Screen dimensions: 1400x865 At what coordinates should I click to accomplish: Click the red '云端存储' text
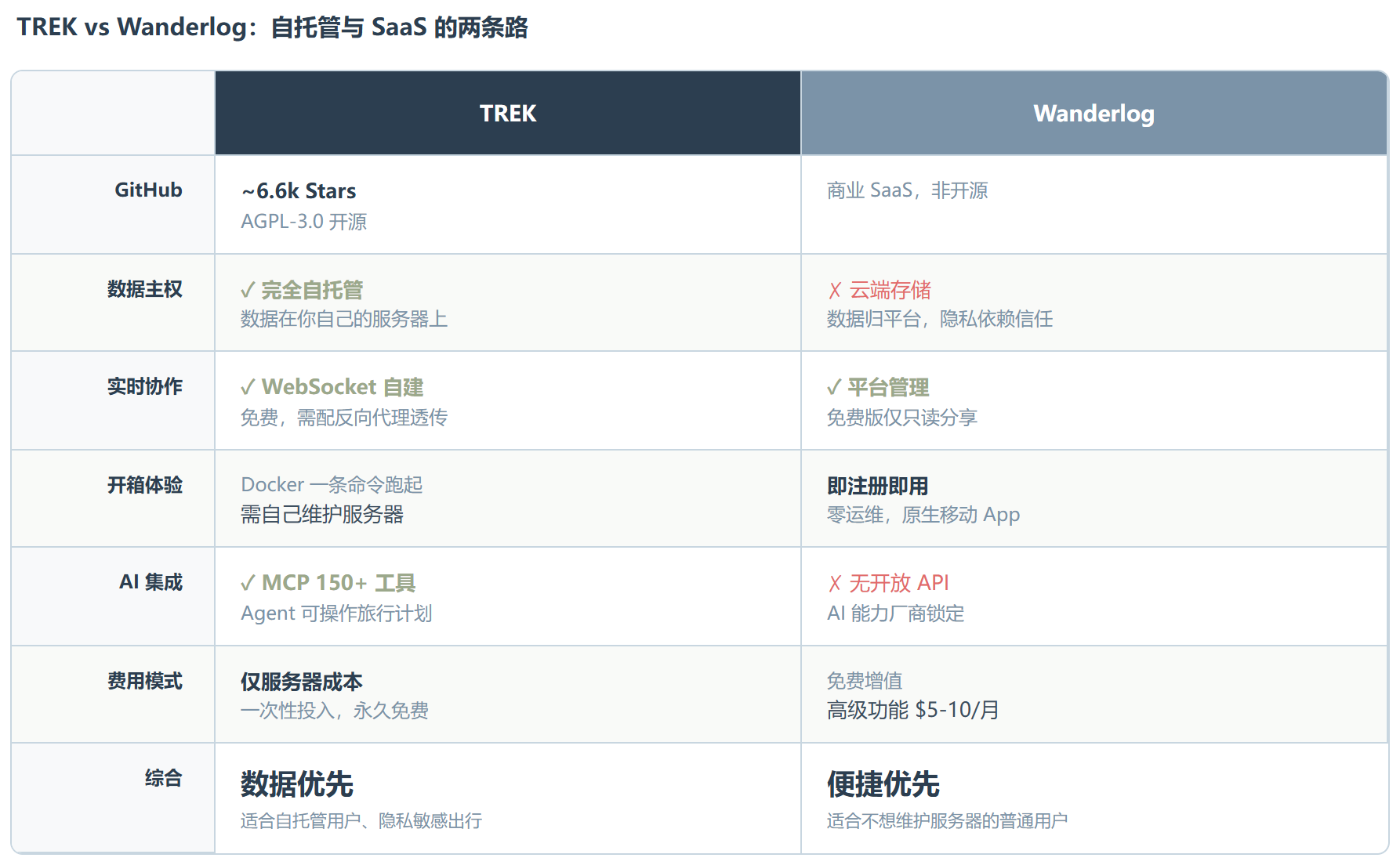pyautogui.click(x=890, y=290)
